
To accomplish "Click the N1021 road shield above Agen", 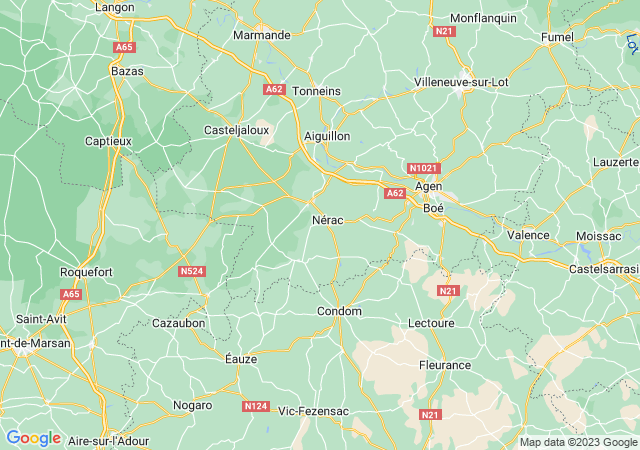I will pyautogui.click(x=424, y=168).
